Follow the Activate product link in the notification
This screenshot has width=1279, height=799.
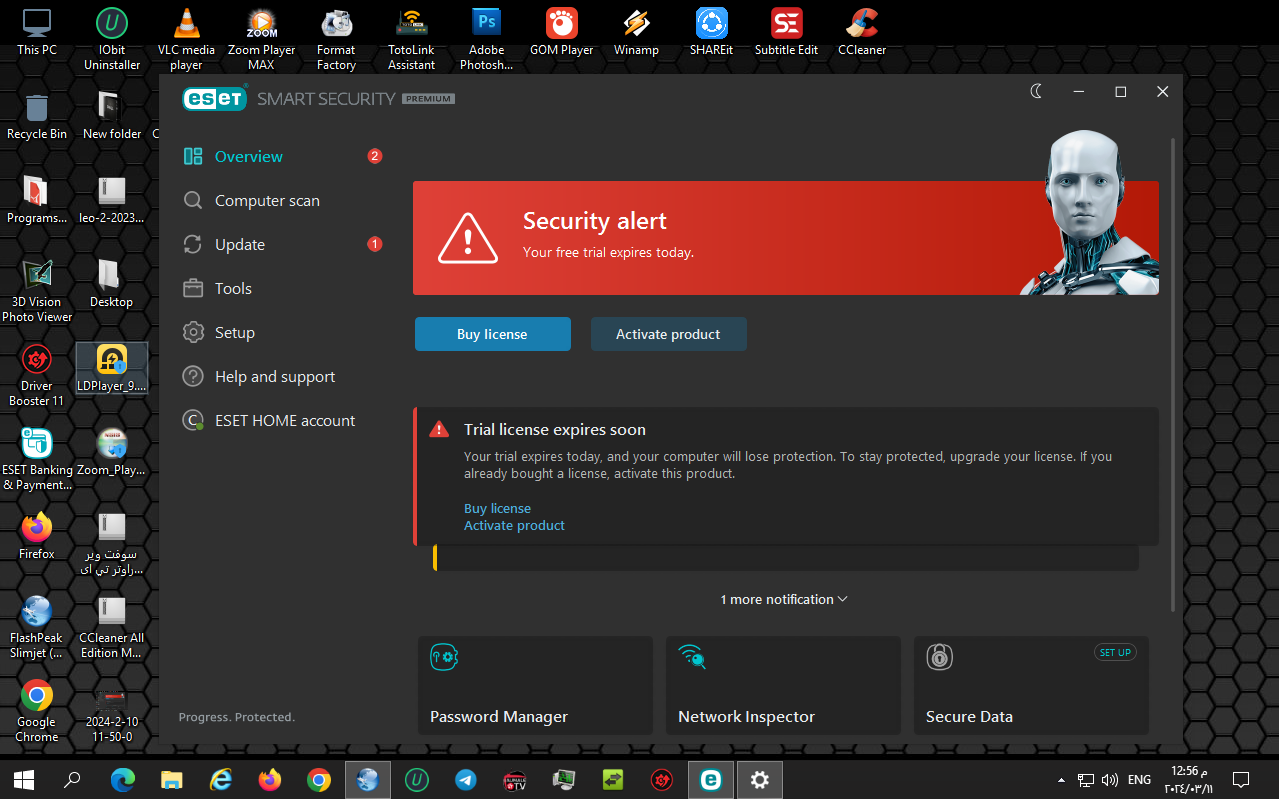click(514, 525)
